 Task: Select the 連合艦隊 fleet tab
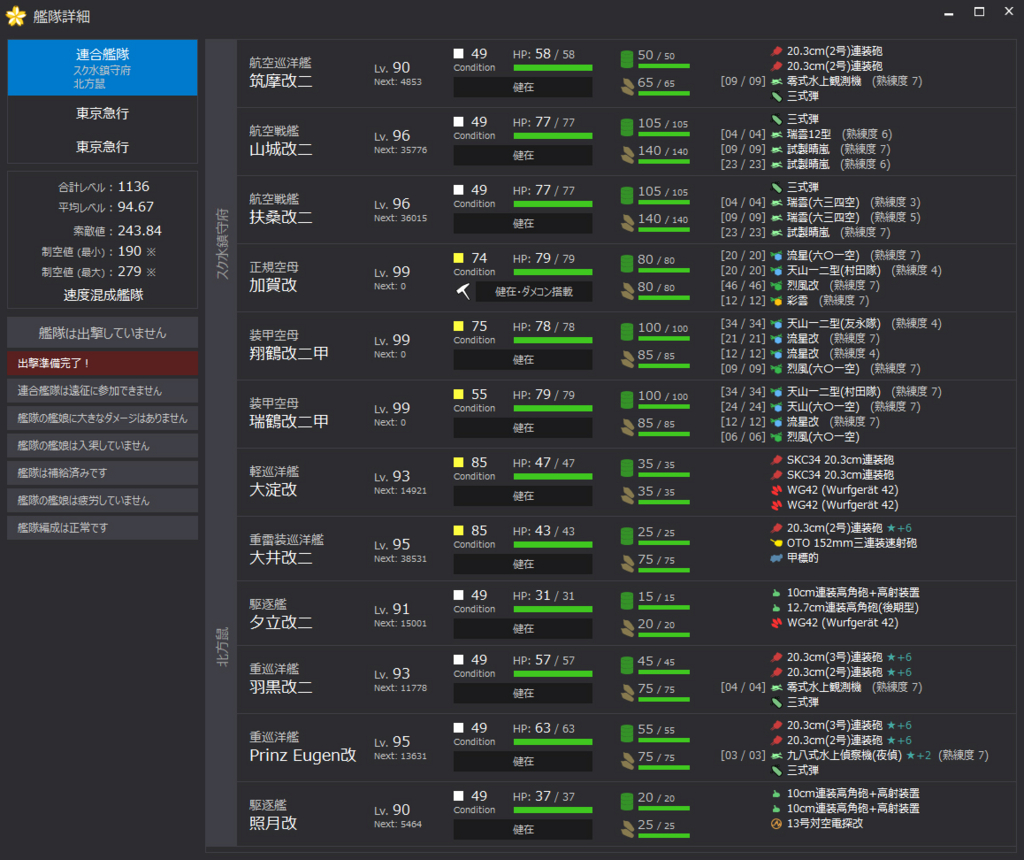point(102,68)
